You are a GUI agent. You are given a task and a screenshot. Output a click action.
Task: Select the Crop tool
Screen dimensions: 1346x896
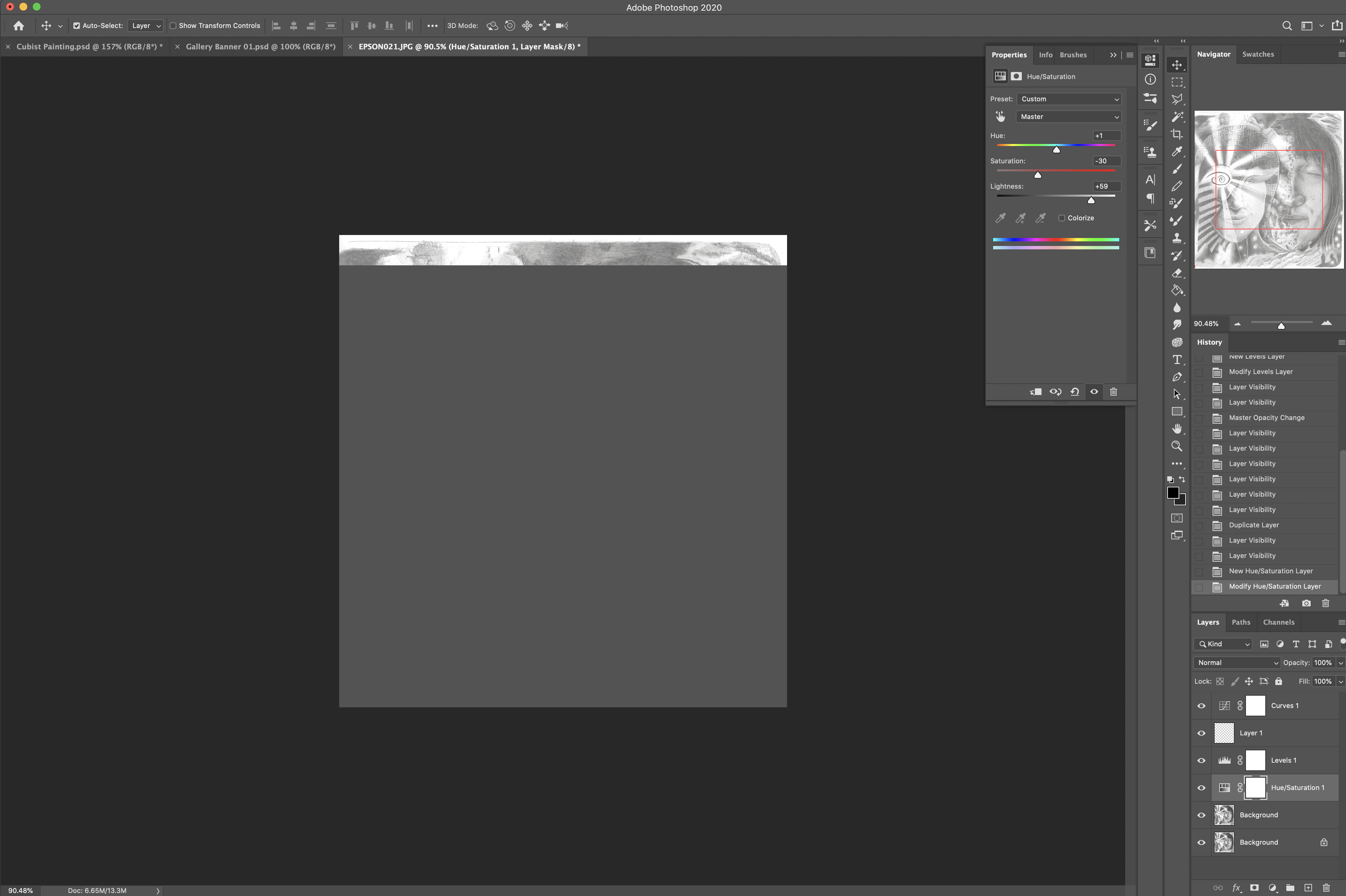(x=1176, y=134)
